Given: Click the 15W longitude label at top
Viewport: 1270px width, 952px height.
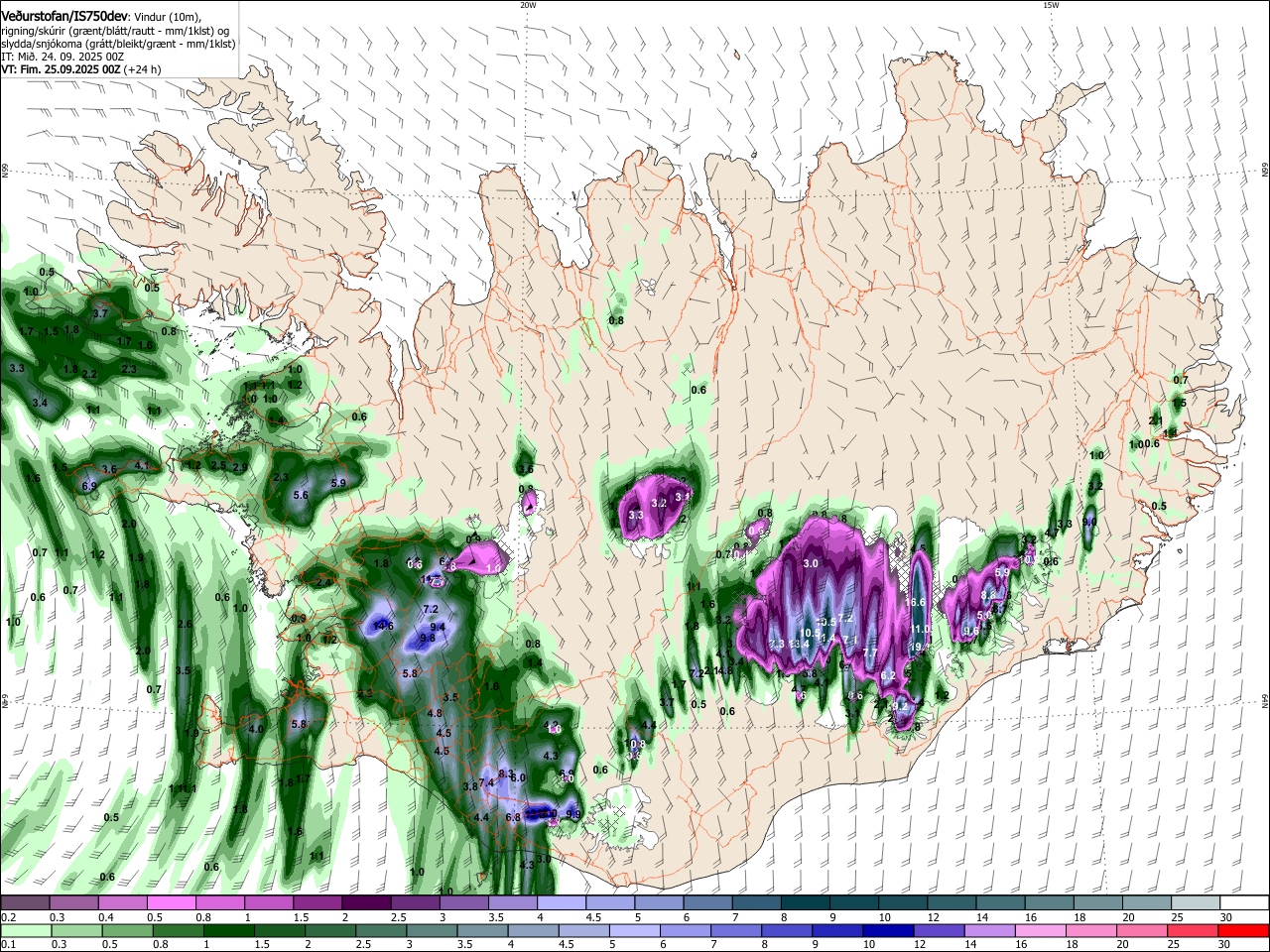Looking at the screenshot, I should coord(1051,5).
